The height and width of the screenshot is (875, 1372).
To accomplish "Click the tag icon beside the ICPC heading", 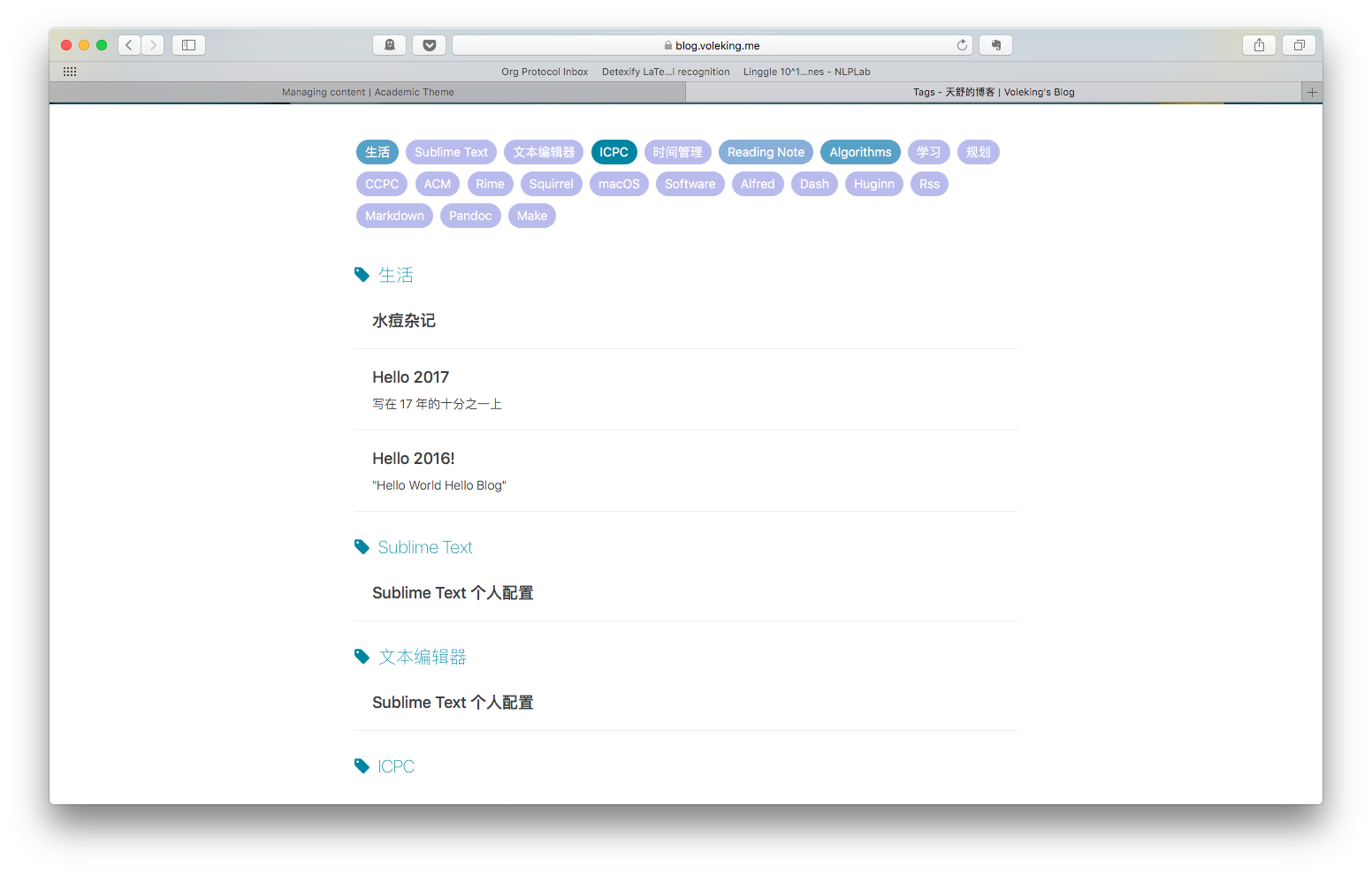I will point(361,765).
